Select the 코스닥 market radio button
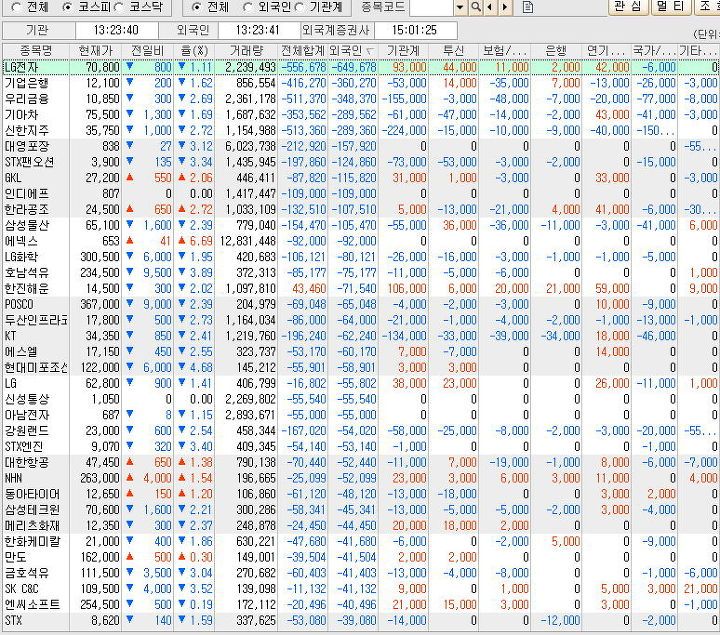The width and height of the screenshot is (720, 635). click(118, 7)
